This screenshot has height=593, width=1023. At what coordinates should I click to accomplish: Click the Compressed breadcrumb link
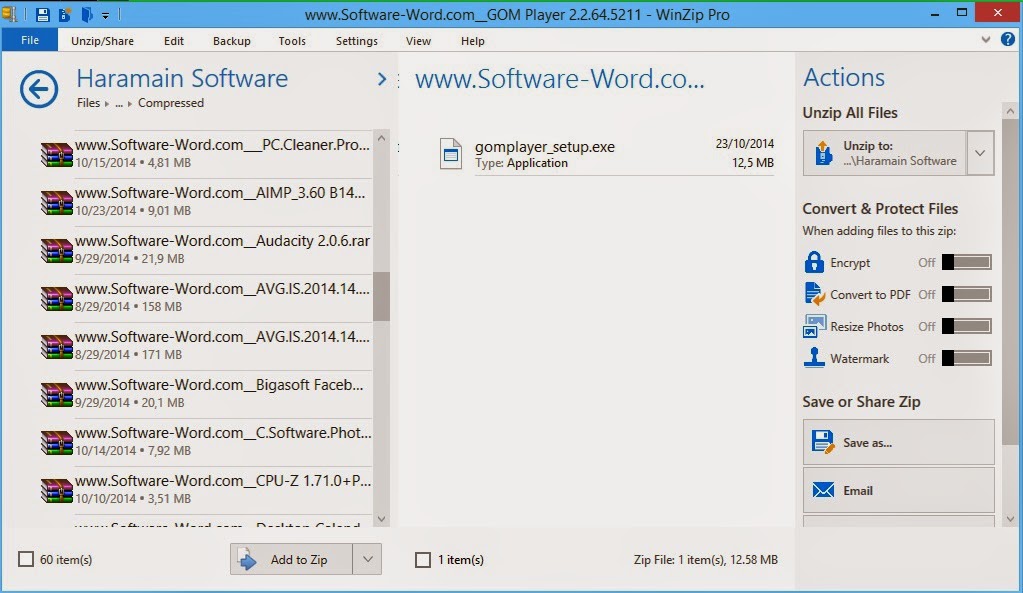click(171, 103)
